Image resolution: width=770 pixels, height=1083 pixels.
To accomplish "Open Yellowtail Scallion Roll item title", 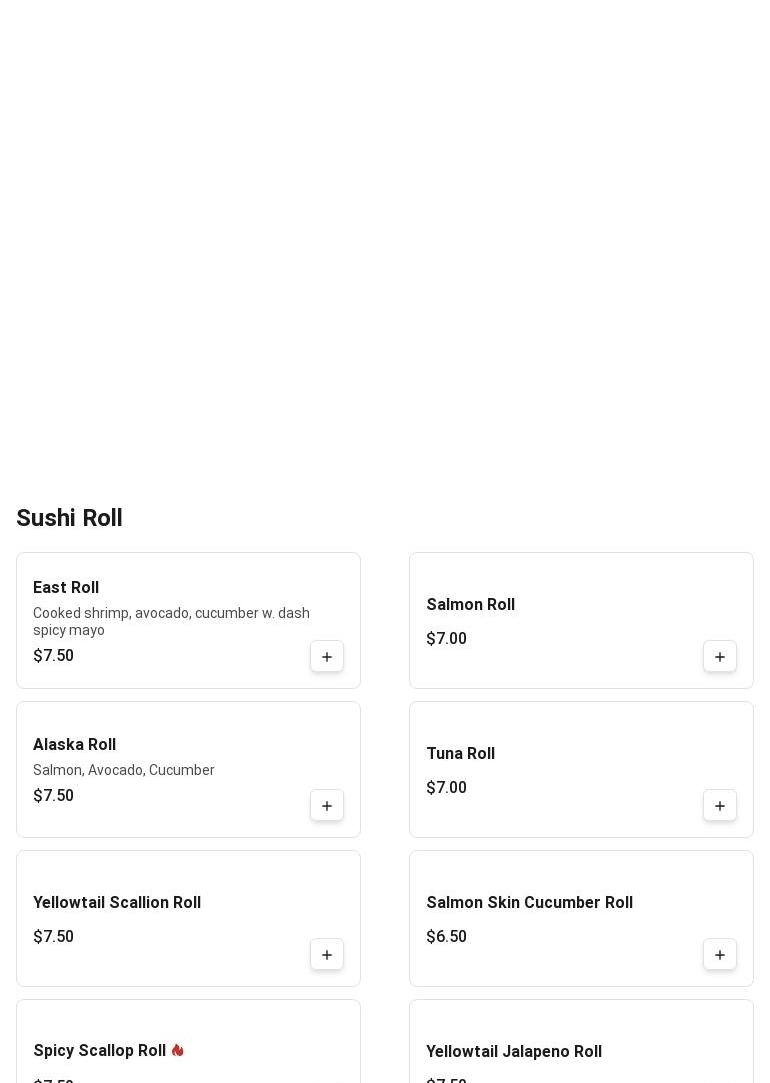I will 117,903.
